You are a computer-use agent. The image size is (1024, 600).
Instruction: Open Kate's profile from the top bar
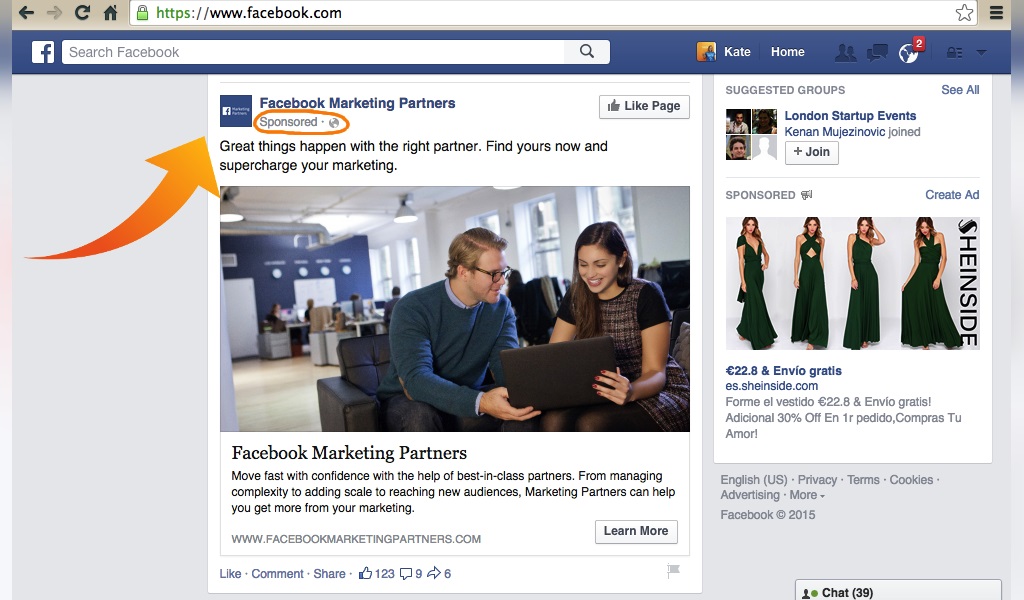(x=724, y=52)
